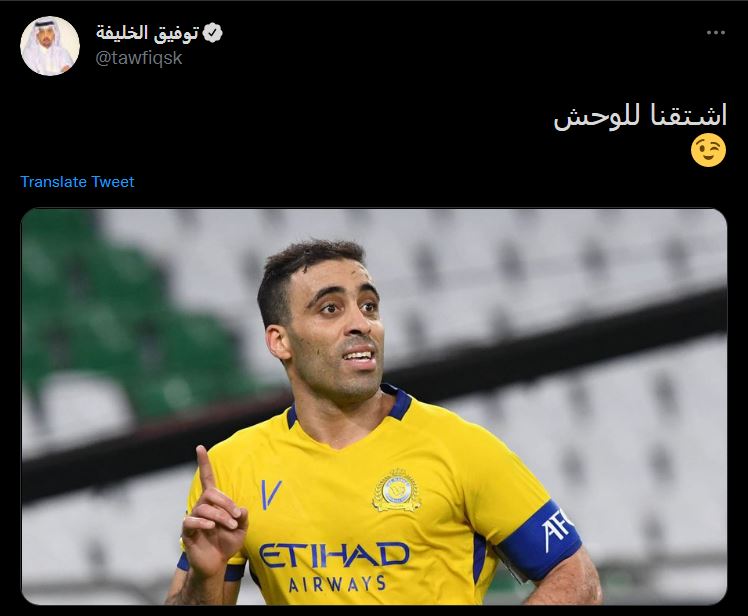Click the player's raised index finger

click(206, 468)
